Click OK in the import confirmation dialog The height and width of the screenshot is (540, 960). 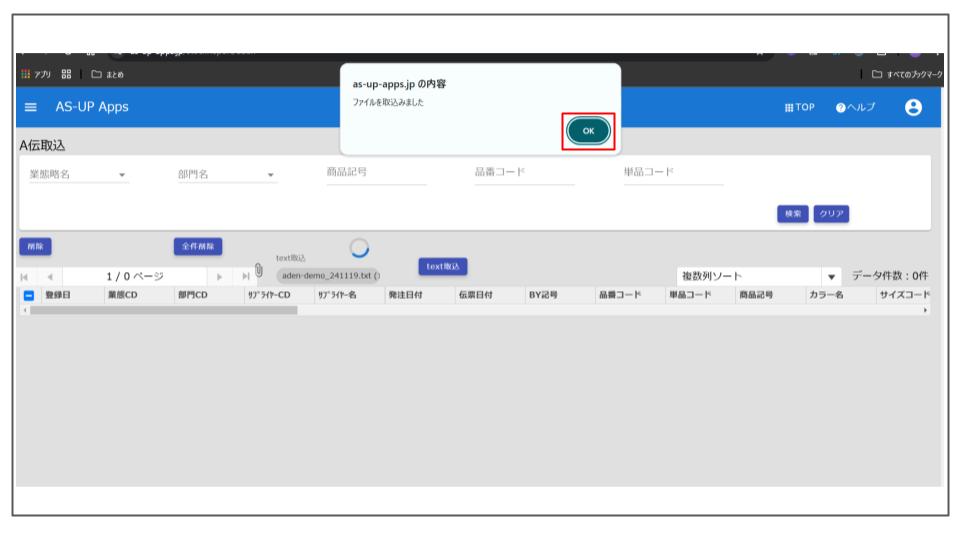coord(588,132)
